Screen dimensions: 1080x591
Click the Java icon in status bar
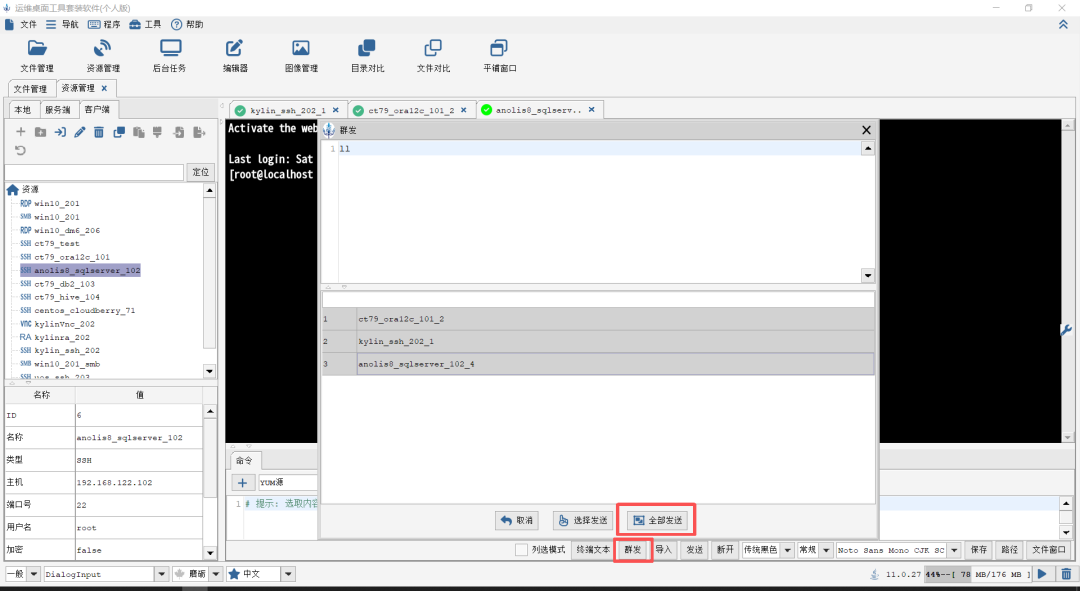pyautogui.click(x=875, y=574)
